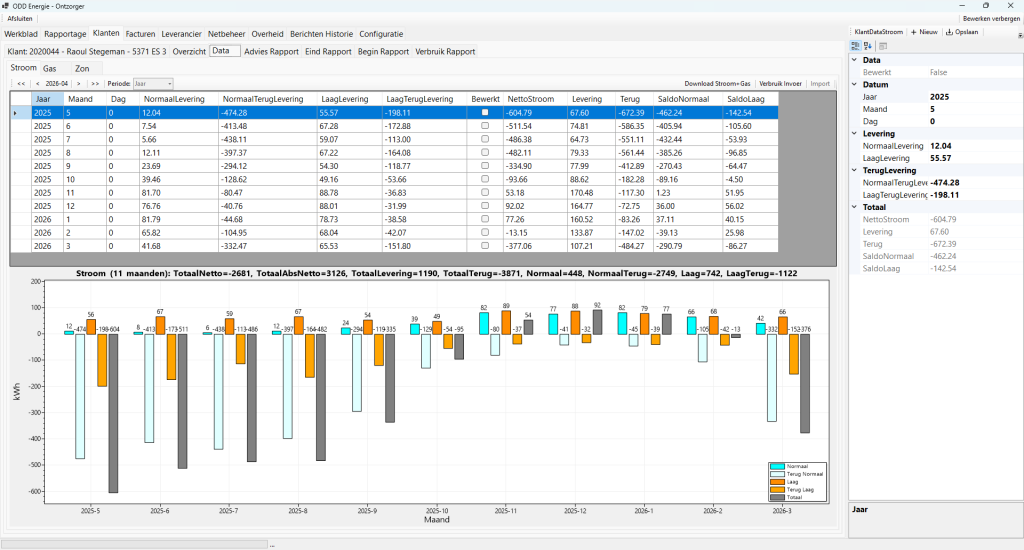Image resolution: width=1024 pixels, height=550 pixels.
Task: Switch property grid to Alphabetical sort icon
Action: coord(868,46)
